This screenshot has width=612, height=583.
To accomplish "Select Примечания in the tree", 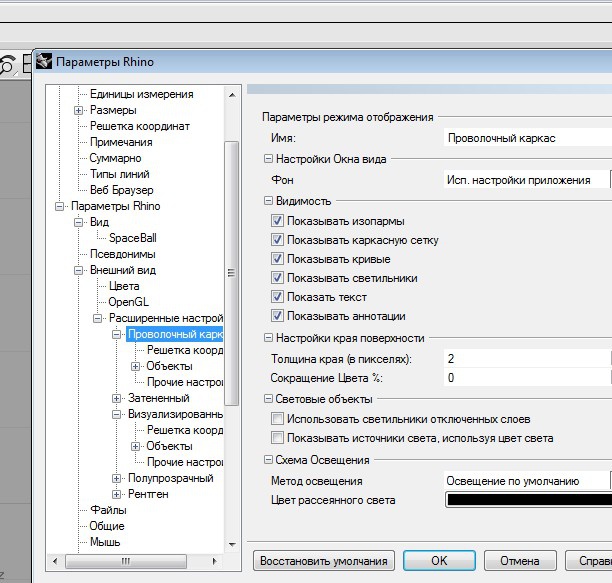I will [x=121, y=142].
